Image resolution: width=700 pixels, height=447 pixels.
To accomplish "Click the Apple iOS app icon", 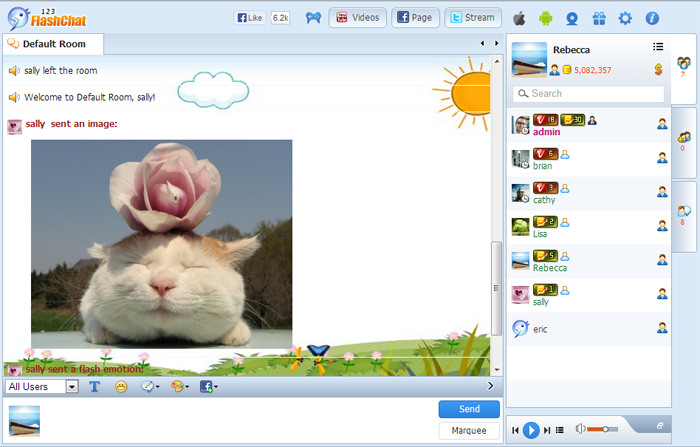I will coord(519,18).
